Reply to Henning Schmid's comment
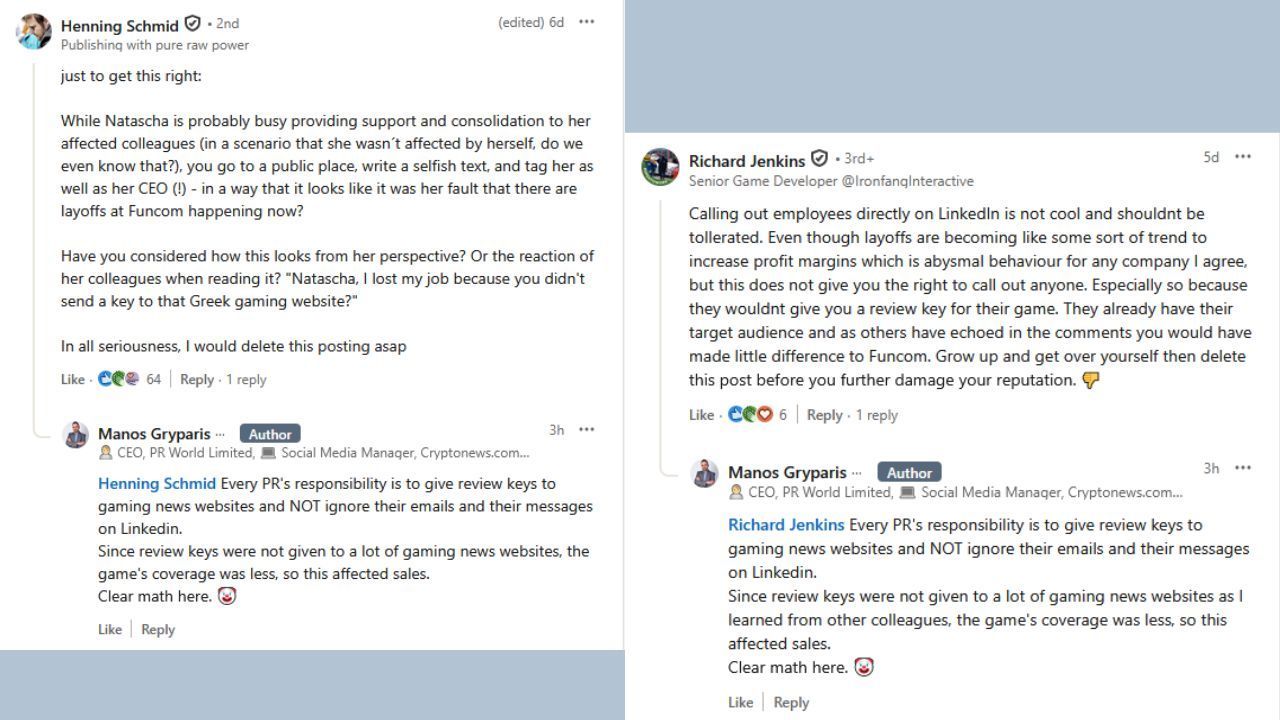This screenshot has width=1280, height=720. point(197,379)
